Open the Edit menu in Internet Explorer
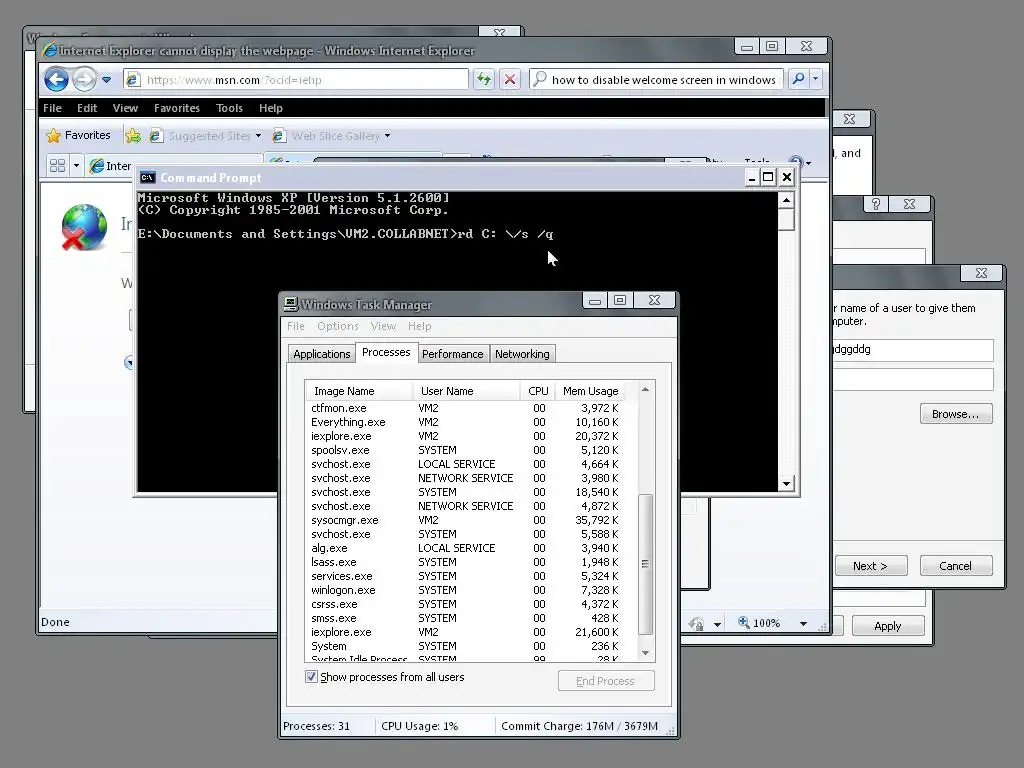 pos(87,108)
